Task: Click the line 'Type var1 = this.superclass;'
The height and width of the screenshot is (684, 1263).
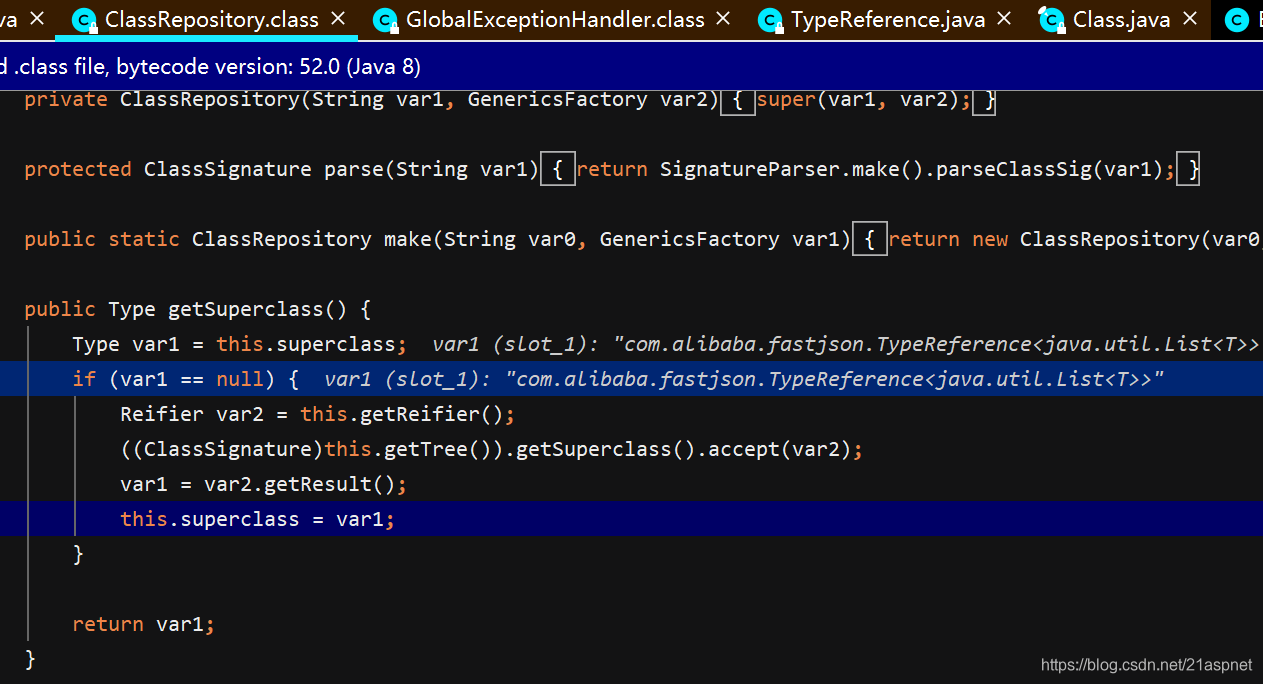Action: pos(239,344)
